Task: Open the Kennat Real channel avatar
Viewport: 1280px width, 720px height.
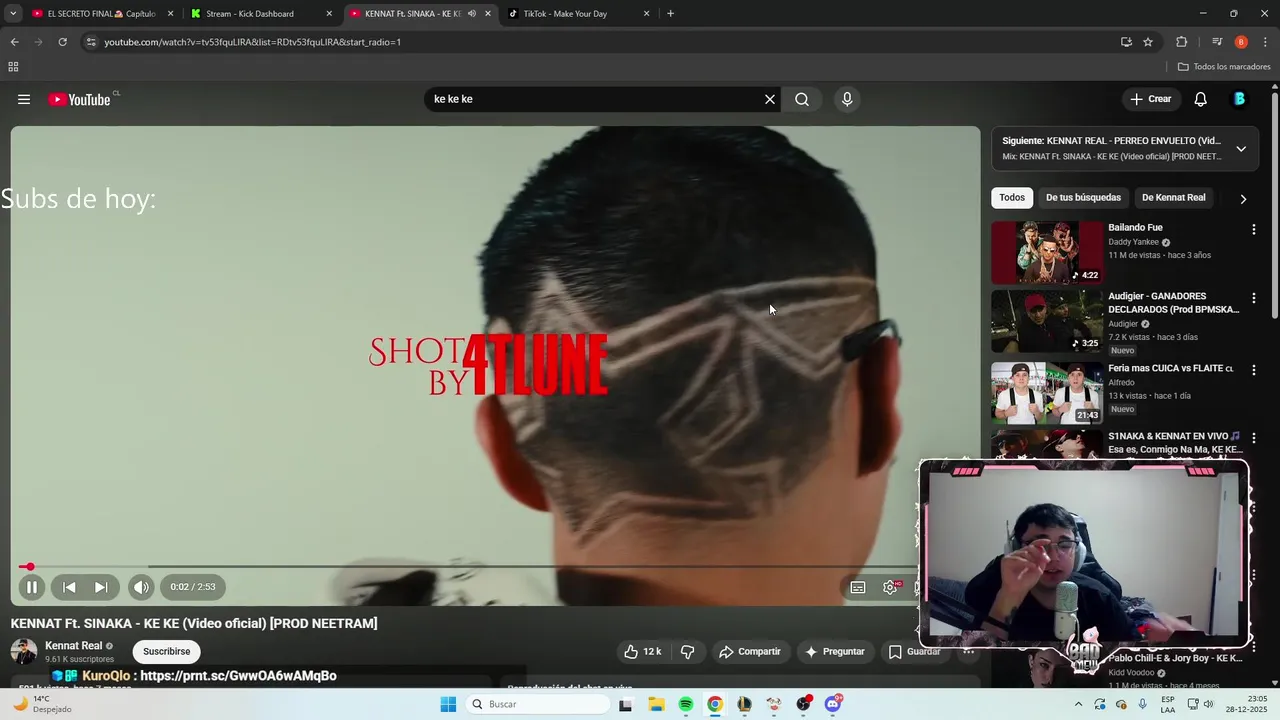Action: pyautogui.click(x=24, y=652)
